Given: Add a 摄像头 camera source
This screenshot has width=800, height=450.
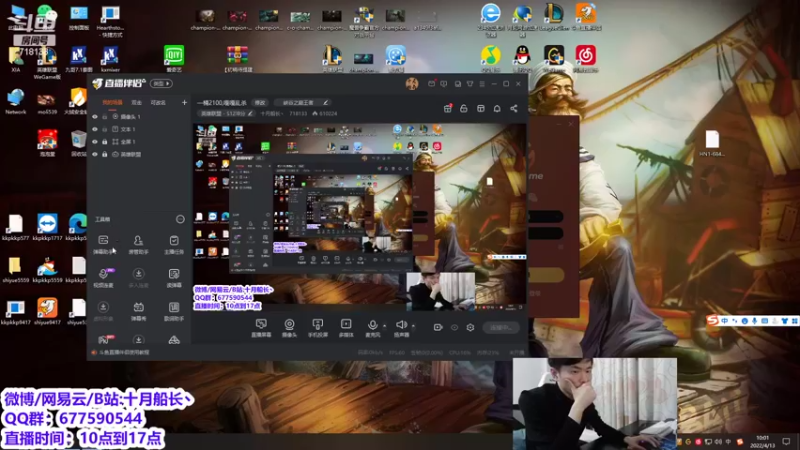Looking at the screenshot, I should [289, 328].
